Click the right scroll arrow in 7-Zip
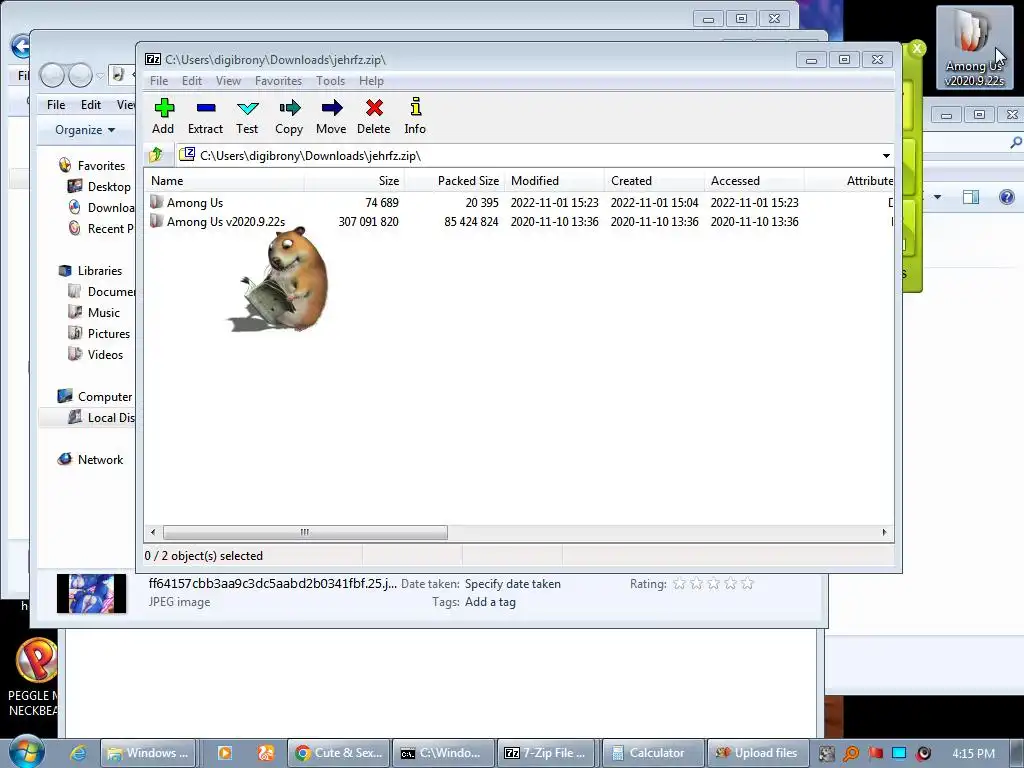 point(884,532)
